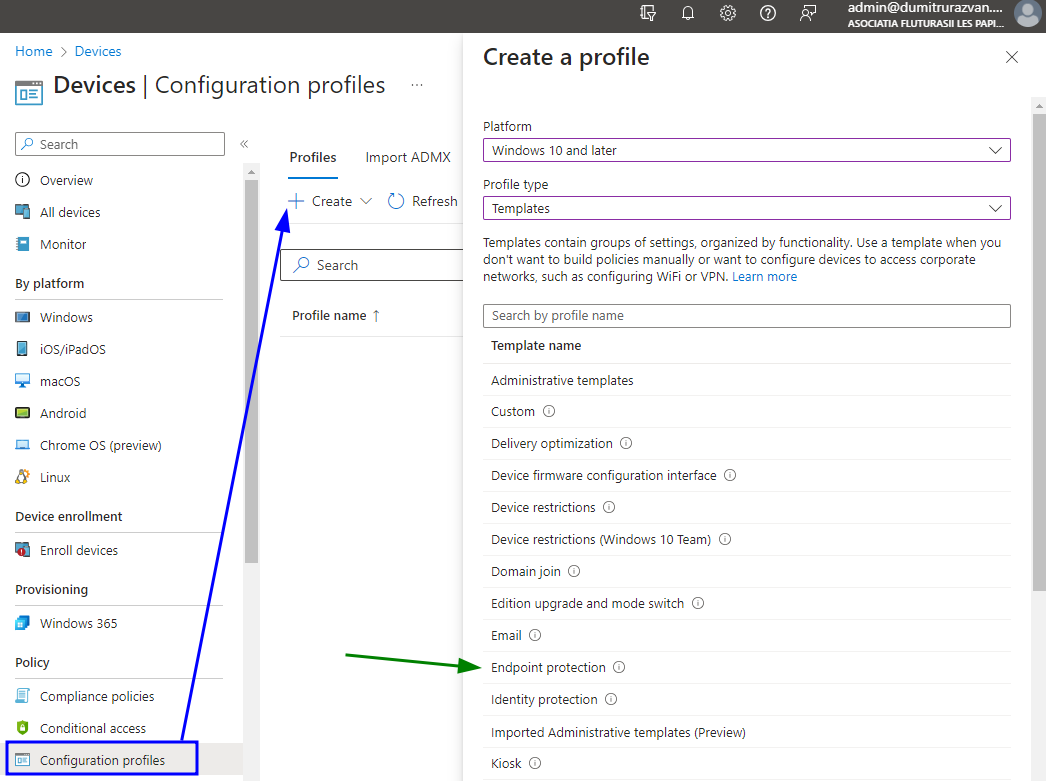Click the Cloud Shell icon in header
Viewport: 1046px width, 781px height.
[648, 13]
